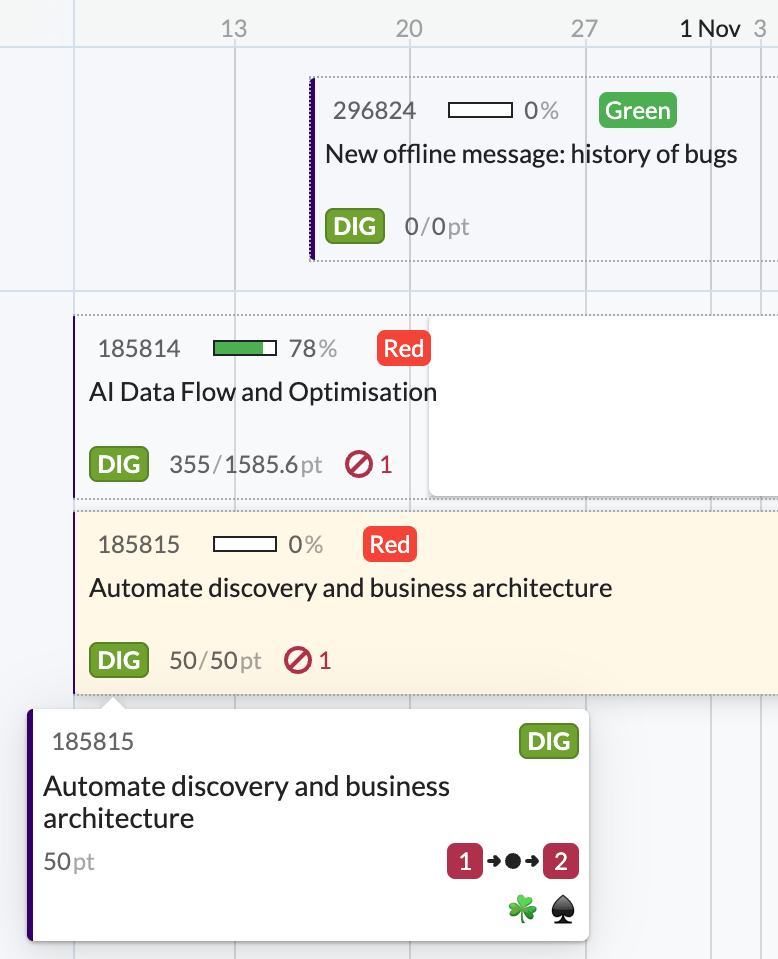Click DIG tag on card 296824
The width and height of the screenshot is (778, 959).
[x=355, y=226]
